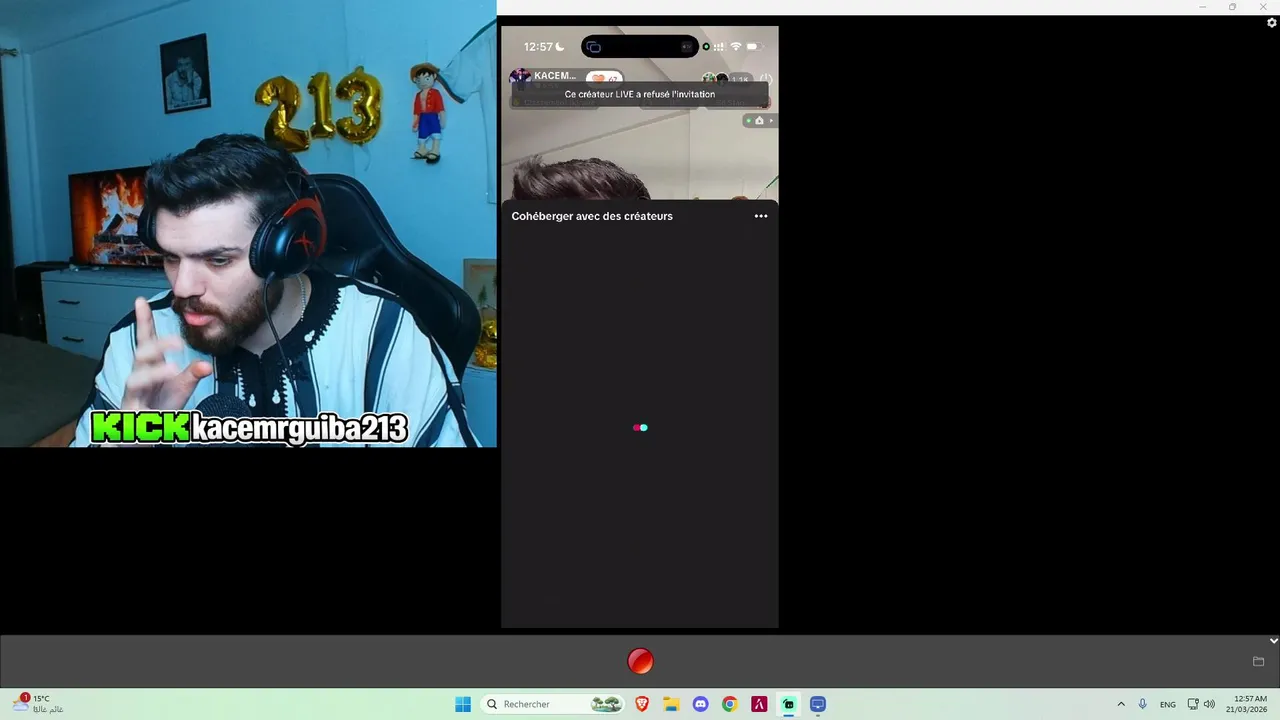This screenshot has width=1280, height=720.
Task: Switch the ENG input language
Action: pos(1168,704)
